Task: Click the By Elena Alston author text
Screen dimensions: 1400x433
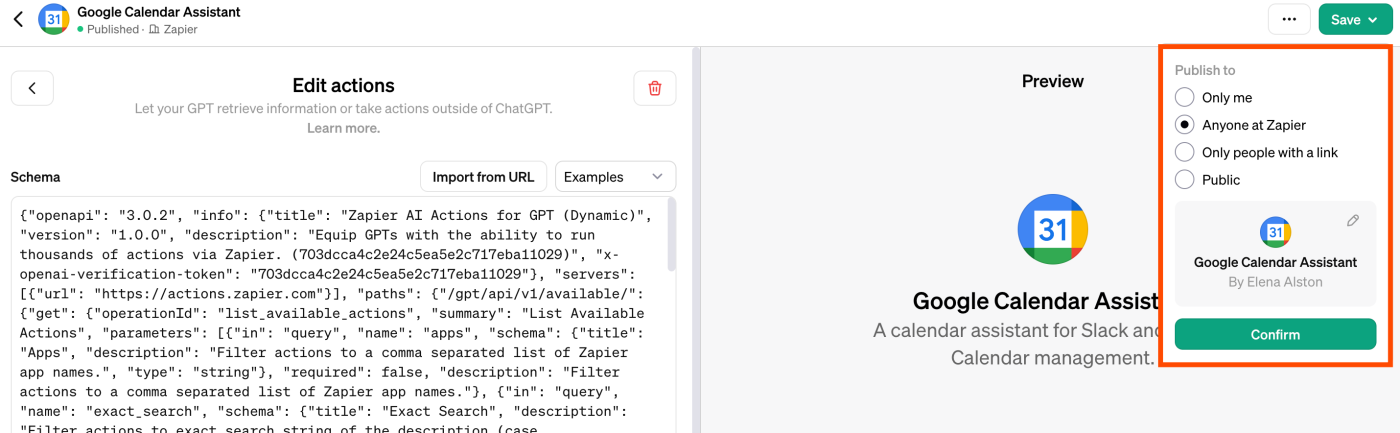Action: (1275, 282)
